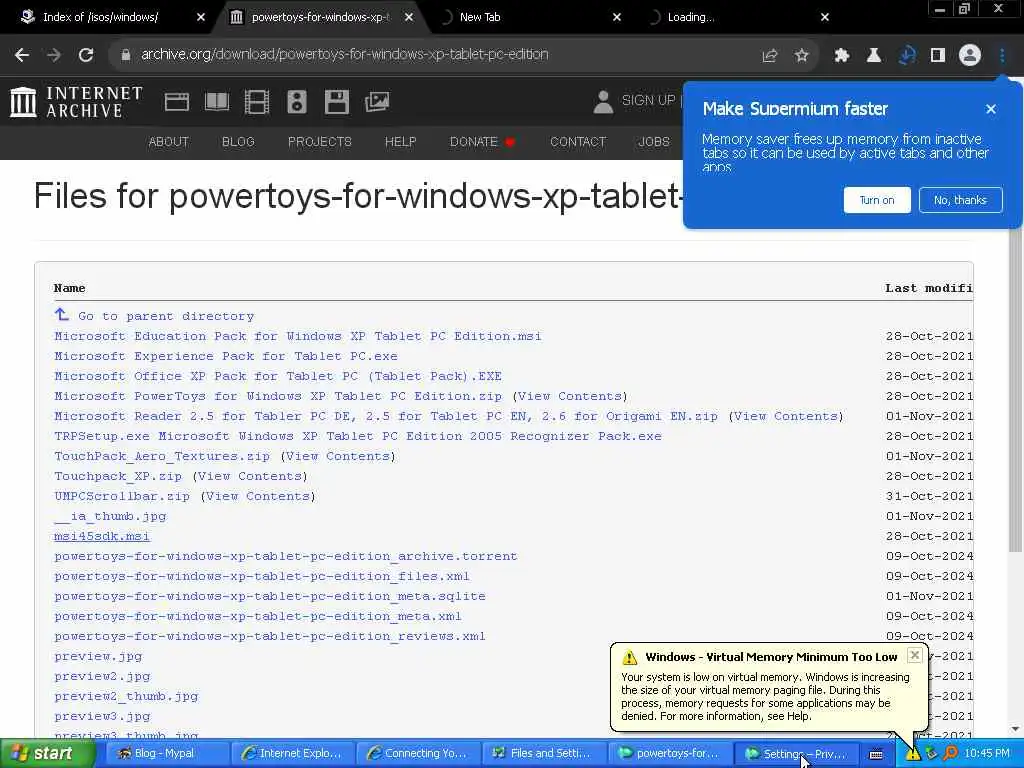Open the powertoys _meta.sqlite file
Screen dimensions: 1024x768
click(x=270, y=596)
